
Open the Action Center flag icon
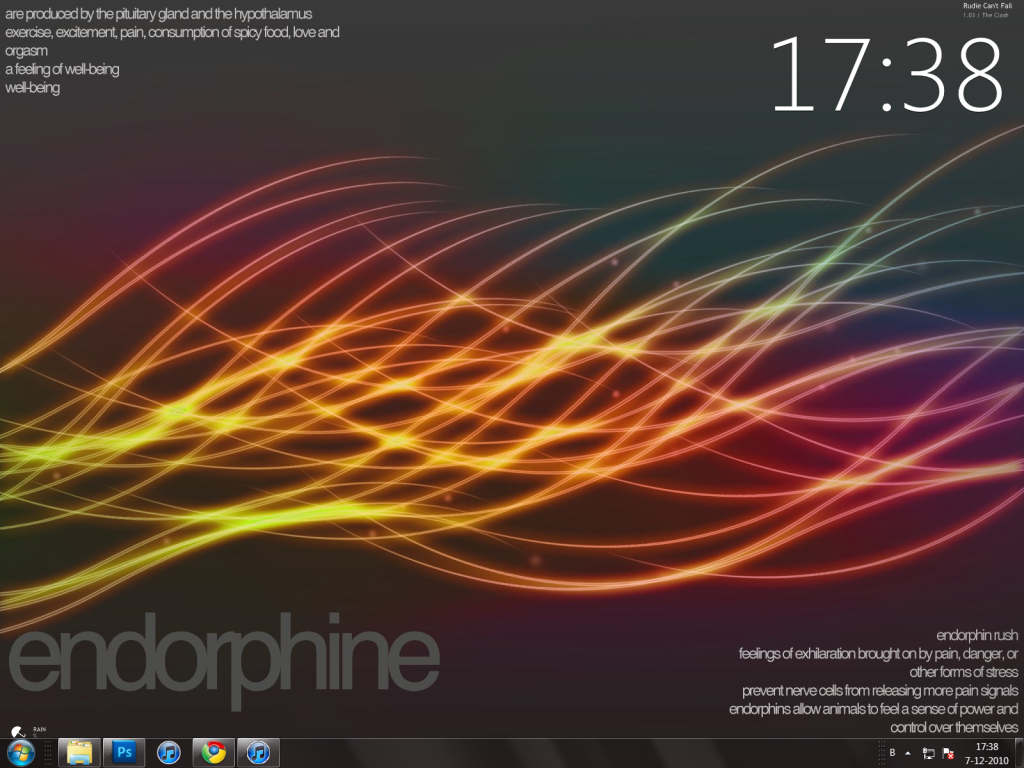(x=948, y=753)
